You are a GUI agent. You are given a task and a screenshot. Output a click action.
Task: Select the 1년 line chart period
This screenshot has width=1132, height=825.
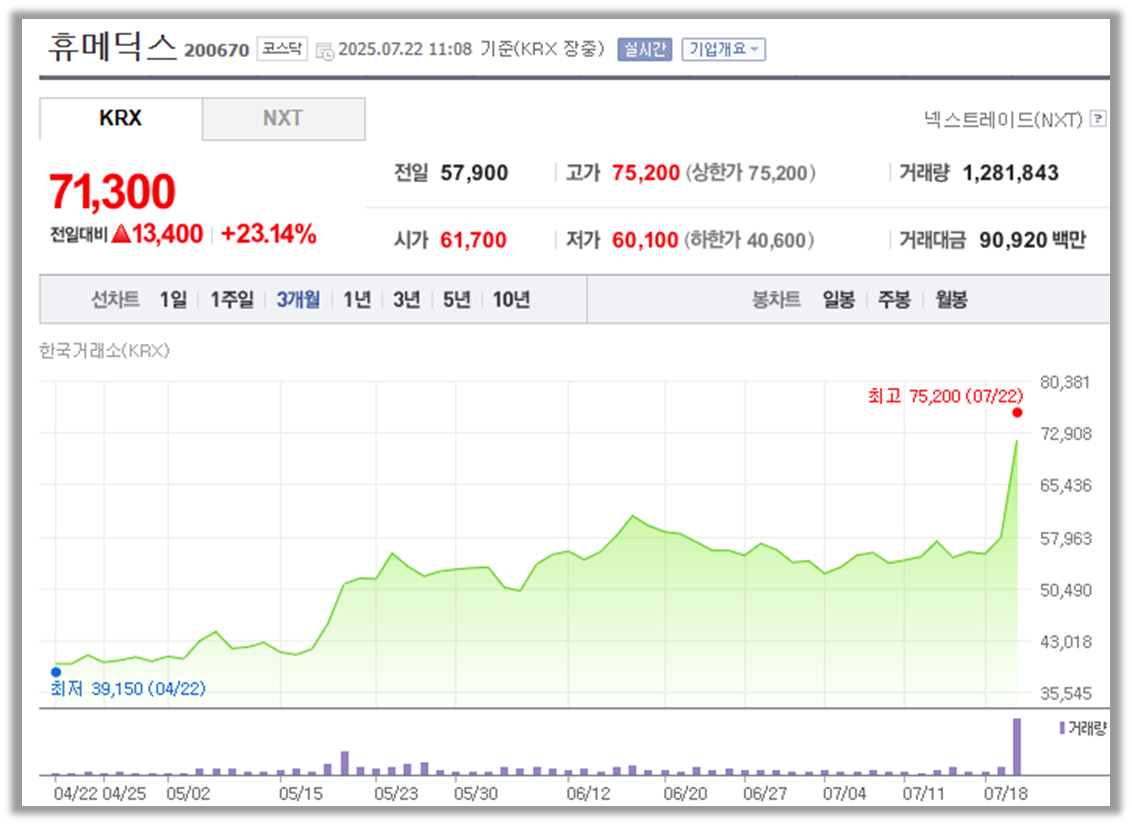point(357,299)
